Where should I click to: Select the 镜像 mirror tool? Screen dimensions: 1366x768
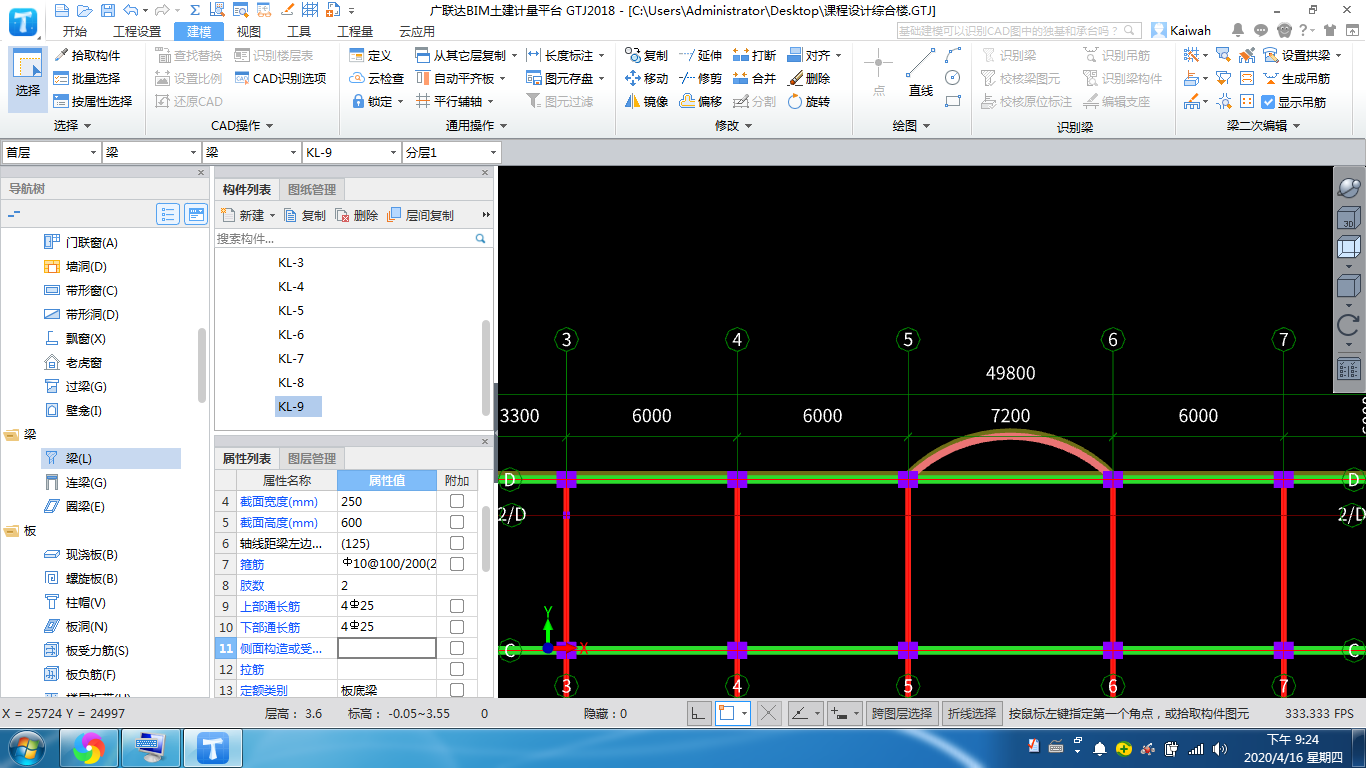[x=646, y=101]
